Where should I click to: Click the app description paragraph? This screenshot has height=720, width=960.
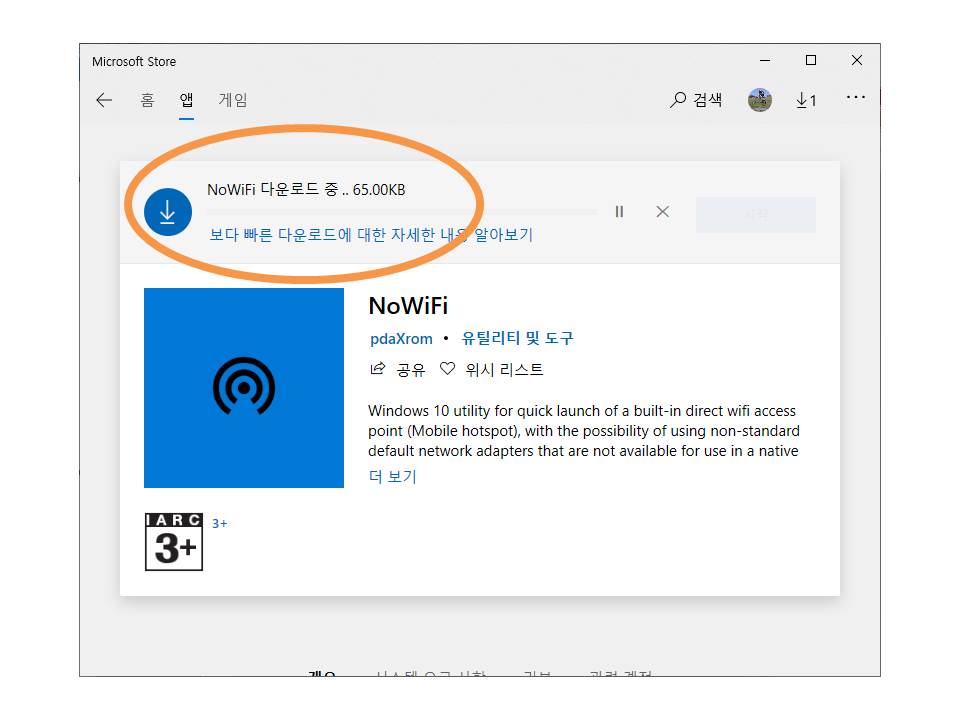pyautogui.click(x=583, y=430)
